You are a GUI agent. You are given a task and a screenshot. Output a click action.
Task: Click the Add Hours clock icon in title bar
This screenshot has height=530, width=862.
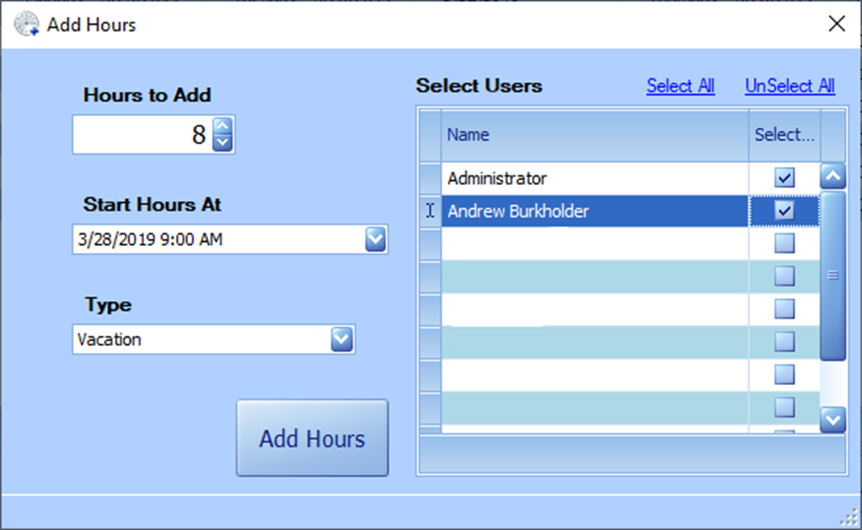(x=27, y=24)
